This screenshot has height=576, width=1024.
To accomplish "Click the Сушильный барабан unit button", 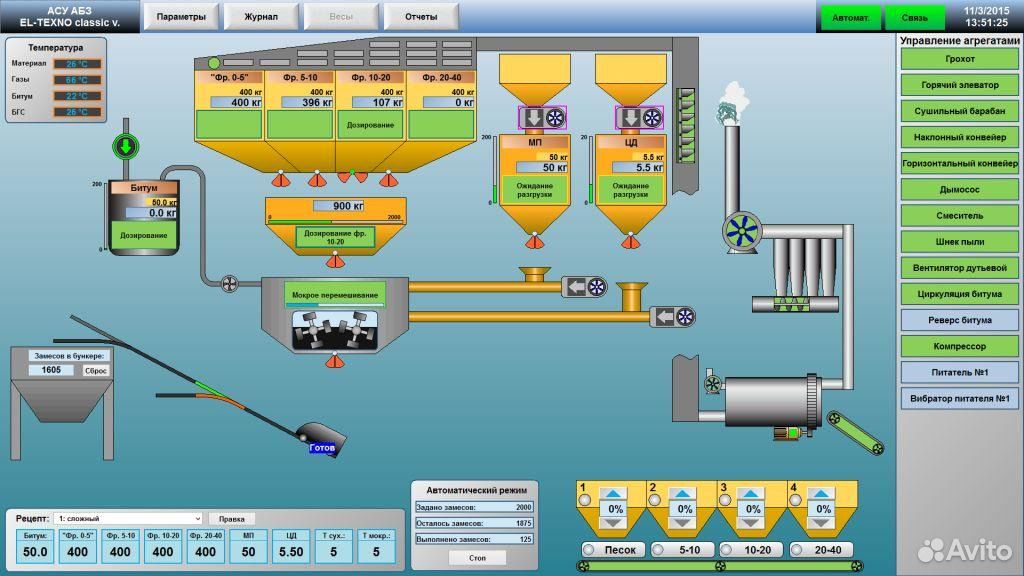I will pos(959,111).
